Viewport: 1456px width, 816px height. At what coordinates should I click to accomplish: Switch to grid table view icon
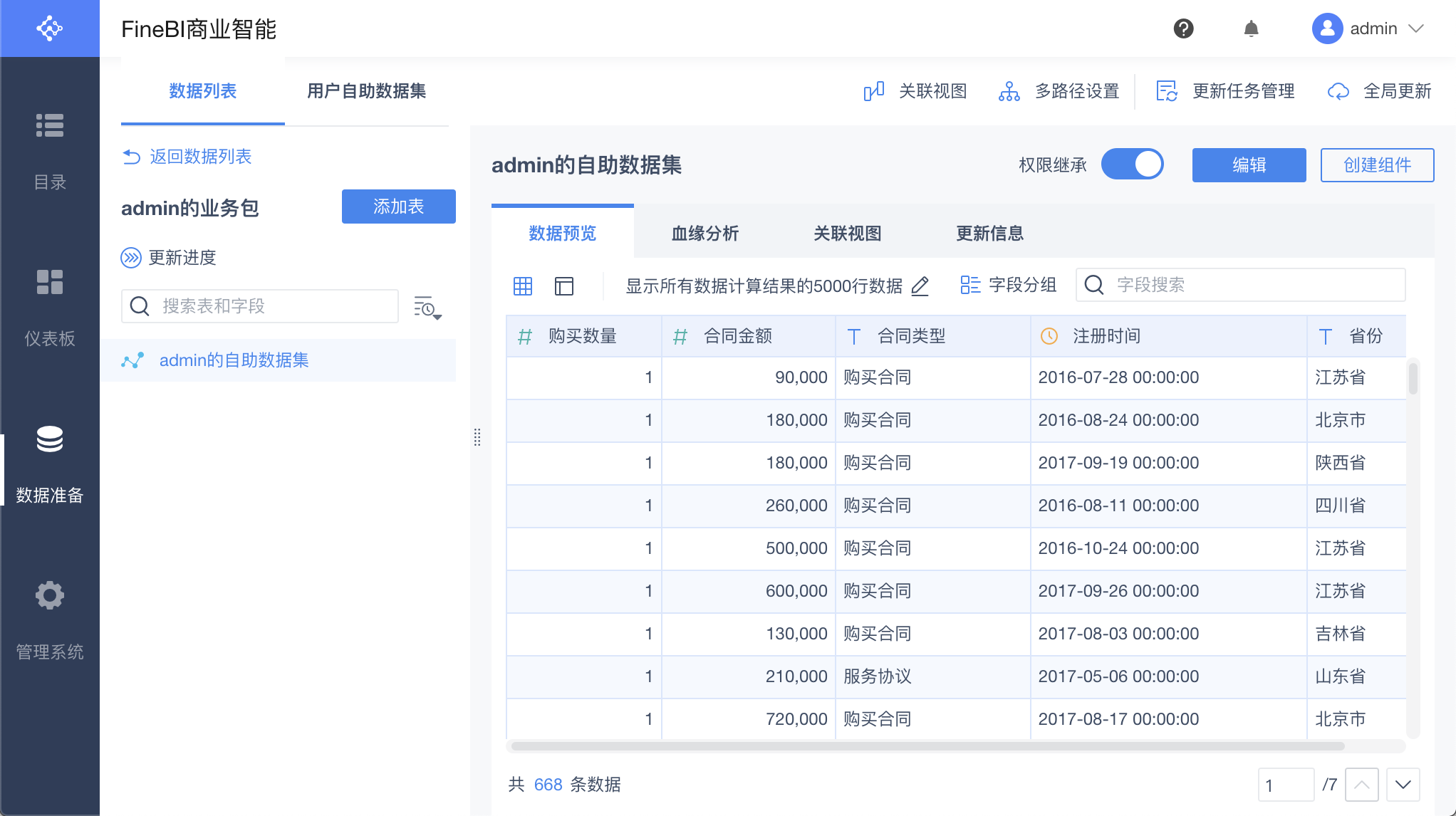click(523, 286)
